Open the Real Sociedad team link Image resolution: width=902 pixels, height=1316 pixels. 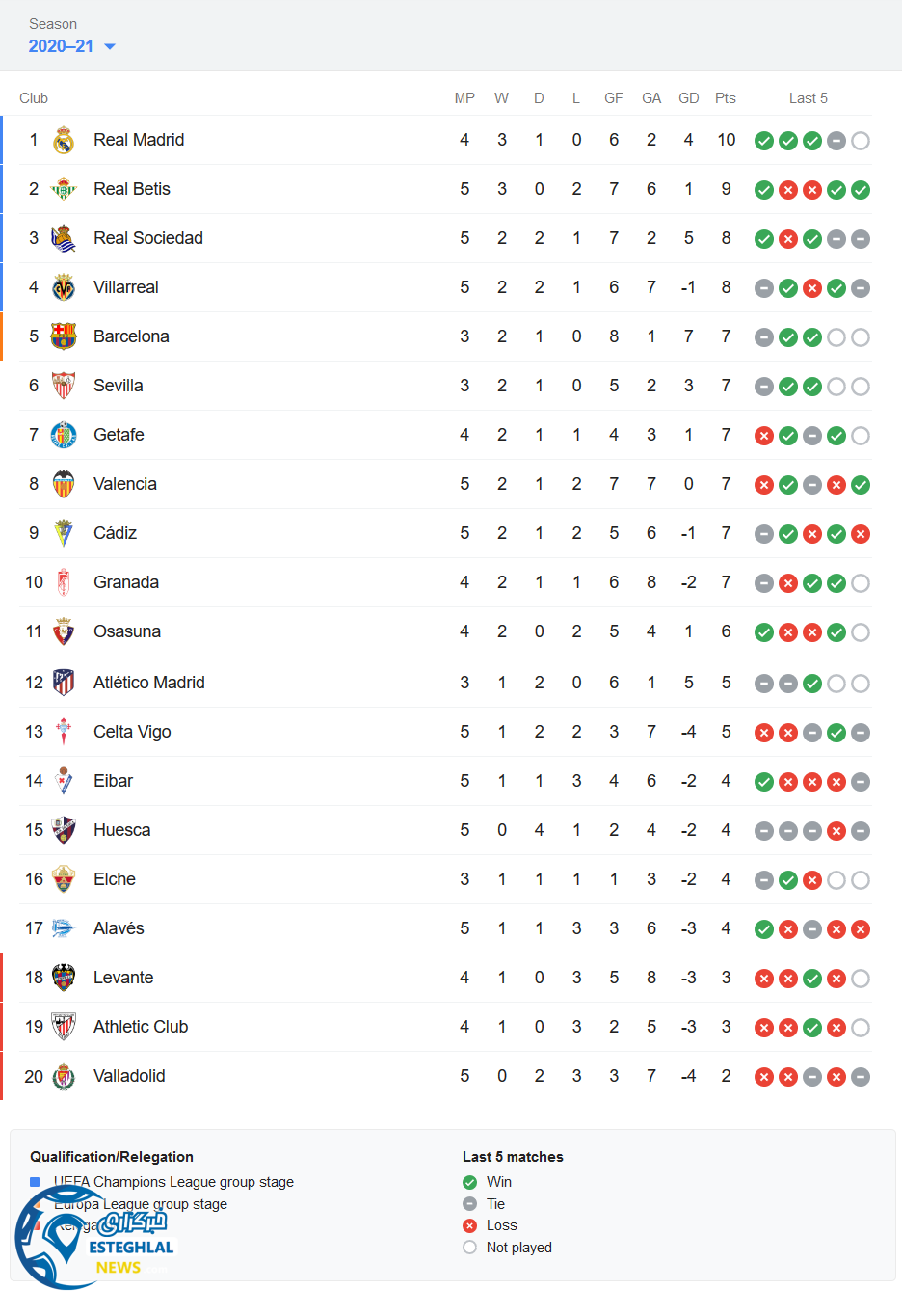[x=148, y=238]
